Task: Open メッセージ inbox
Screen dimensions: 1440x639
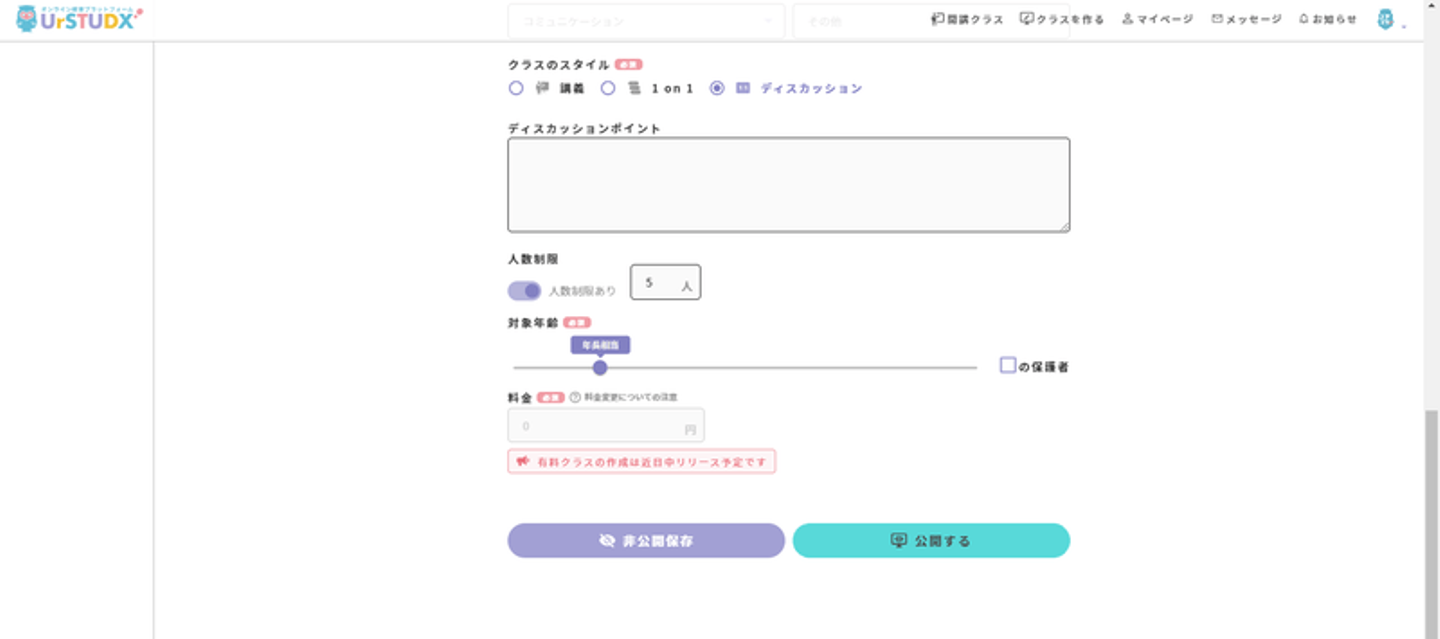Action: [x=1246, y=19]
